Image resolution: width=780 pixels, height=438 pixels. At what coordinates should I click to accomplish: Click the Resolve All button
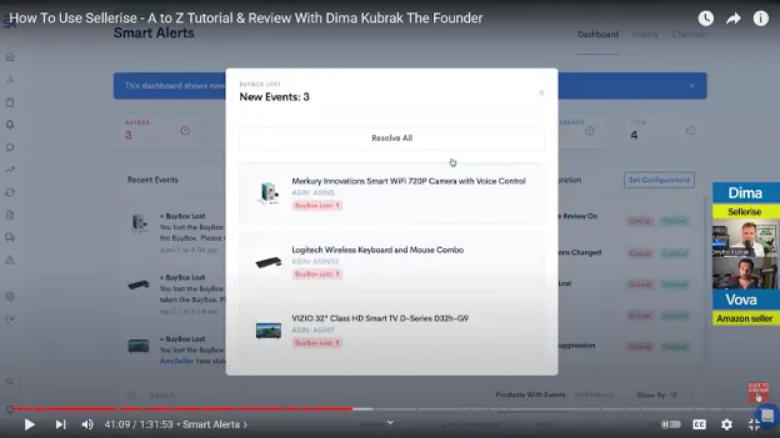[x=392, y=138]
